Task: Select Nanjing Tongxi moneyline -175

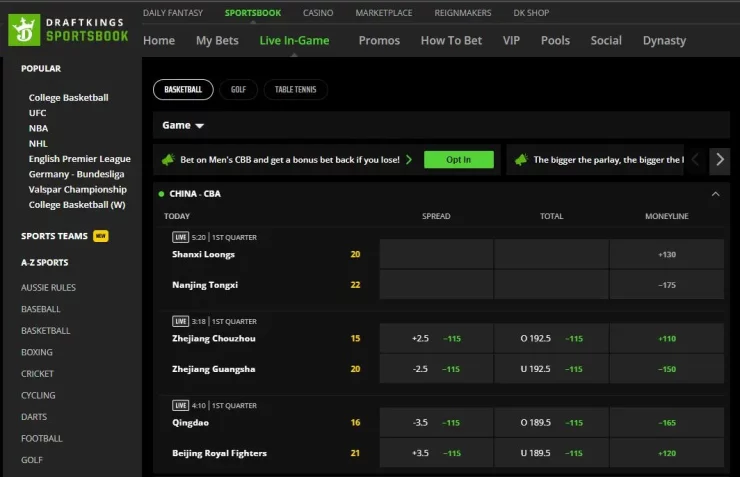Action: coord(666,285)
